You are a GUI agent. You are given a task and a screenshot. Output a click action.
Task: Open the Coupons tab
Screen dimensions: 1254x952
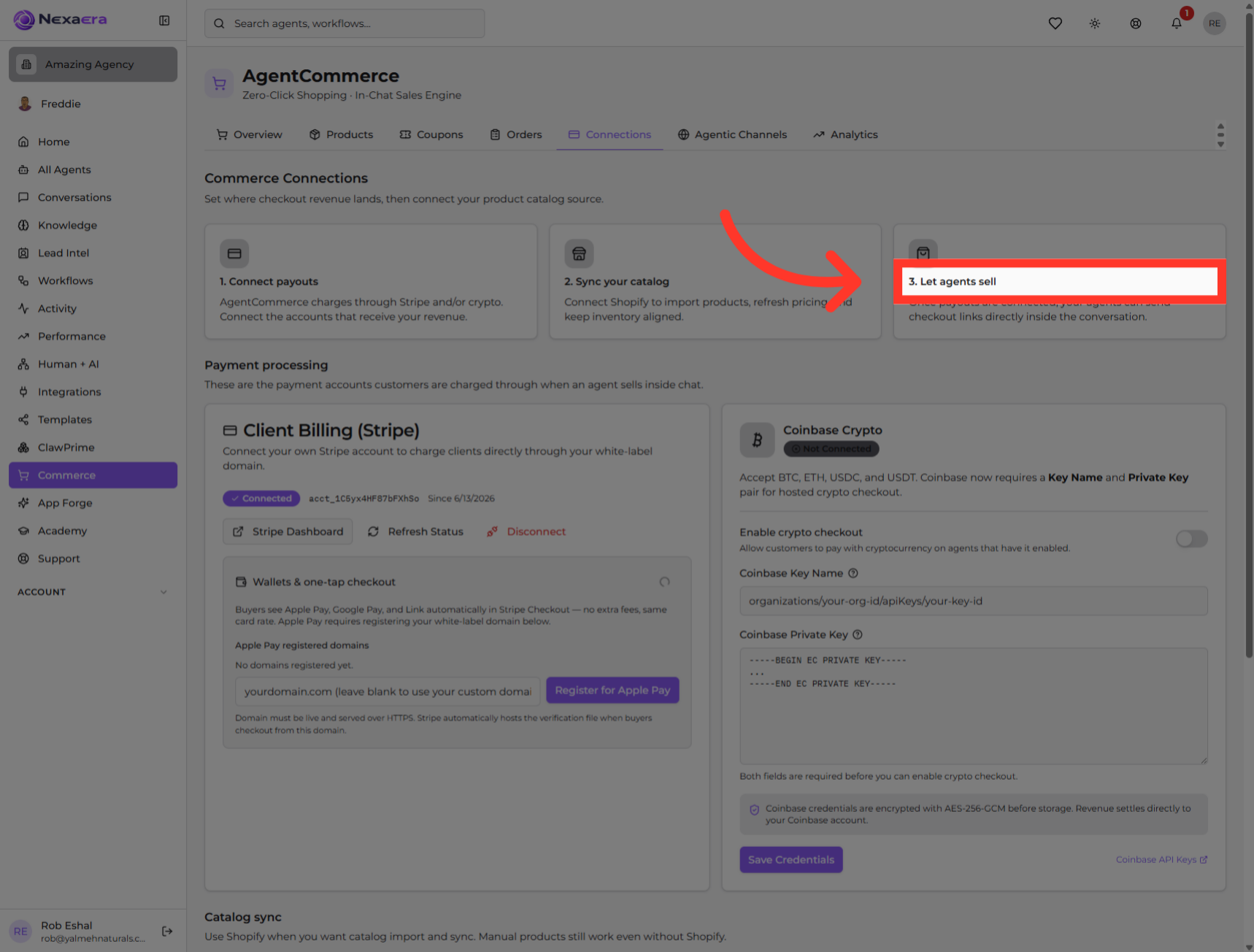point(431,134)
